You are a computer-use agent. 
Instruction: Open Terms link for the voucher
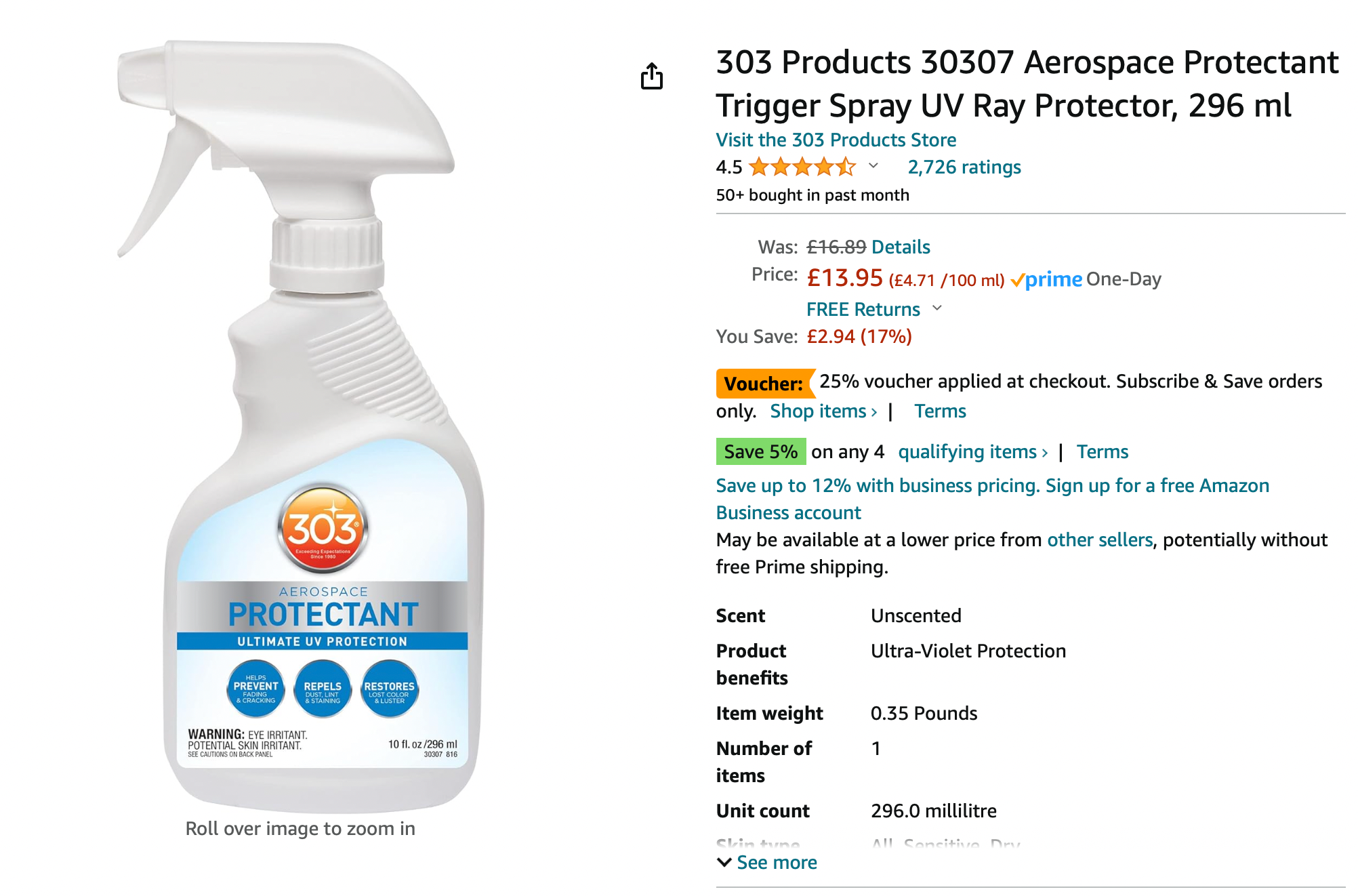coord(940,411)
